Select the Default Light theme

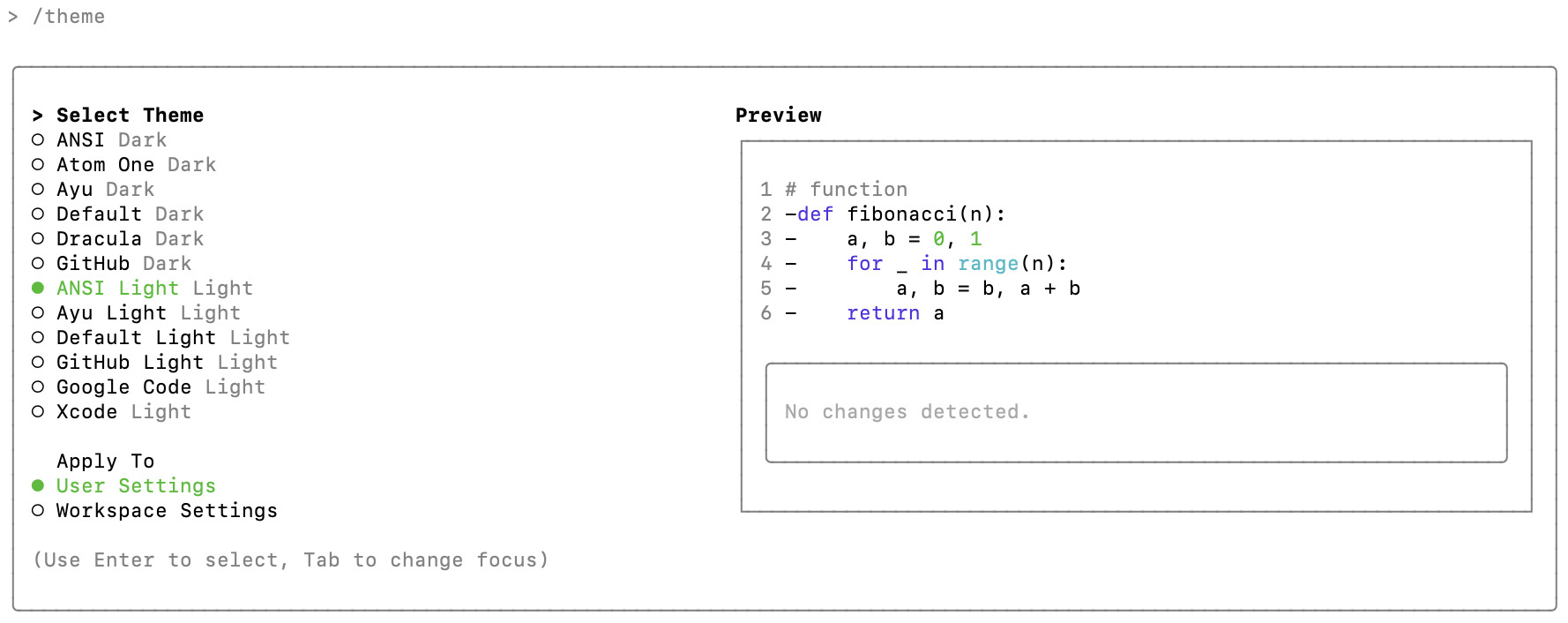tap(172, 338)
